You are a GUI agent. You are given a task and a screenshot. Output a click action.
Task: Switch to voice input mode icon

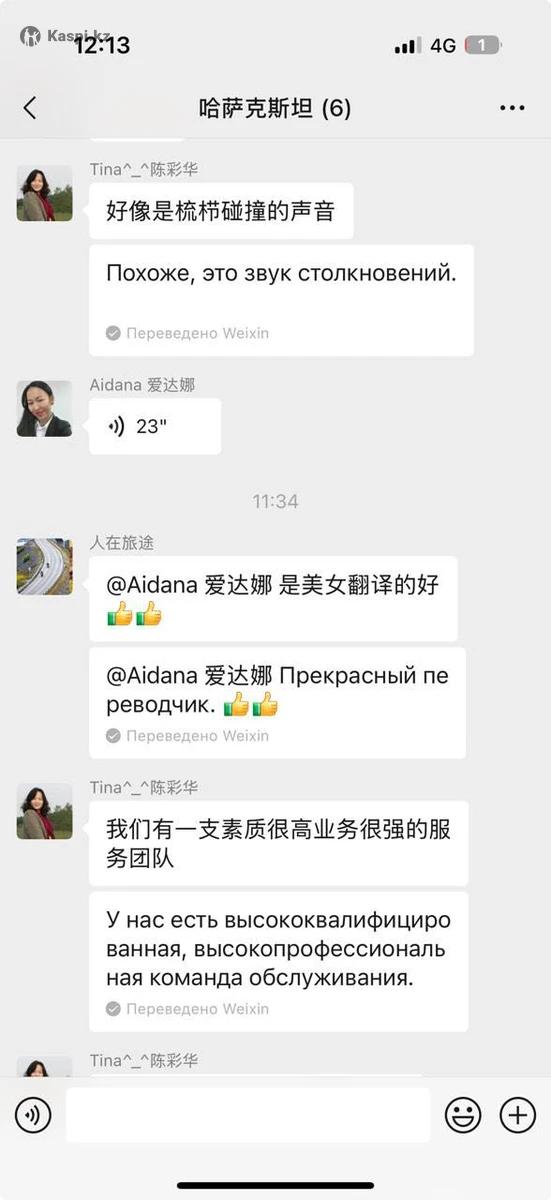pos(33,1115)
